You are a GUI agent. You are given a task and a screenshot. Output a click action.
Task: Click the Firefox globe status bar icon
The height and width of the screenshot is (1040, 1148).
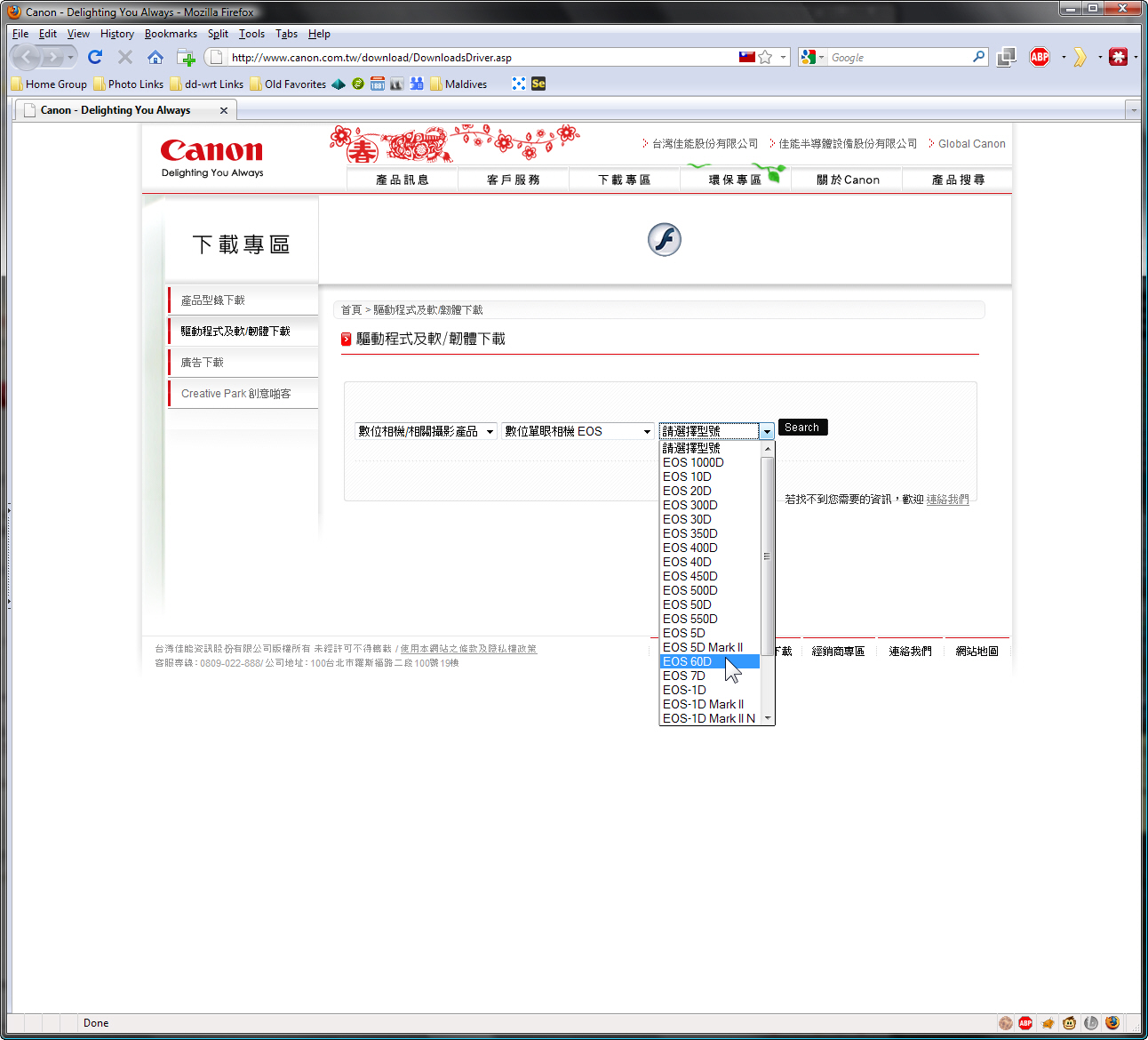pyautogui.click(x=1112, y=1023)
